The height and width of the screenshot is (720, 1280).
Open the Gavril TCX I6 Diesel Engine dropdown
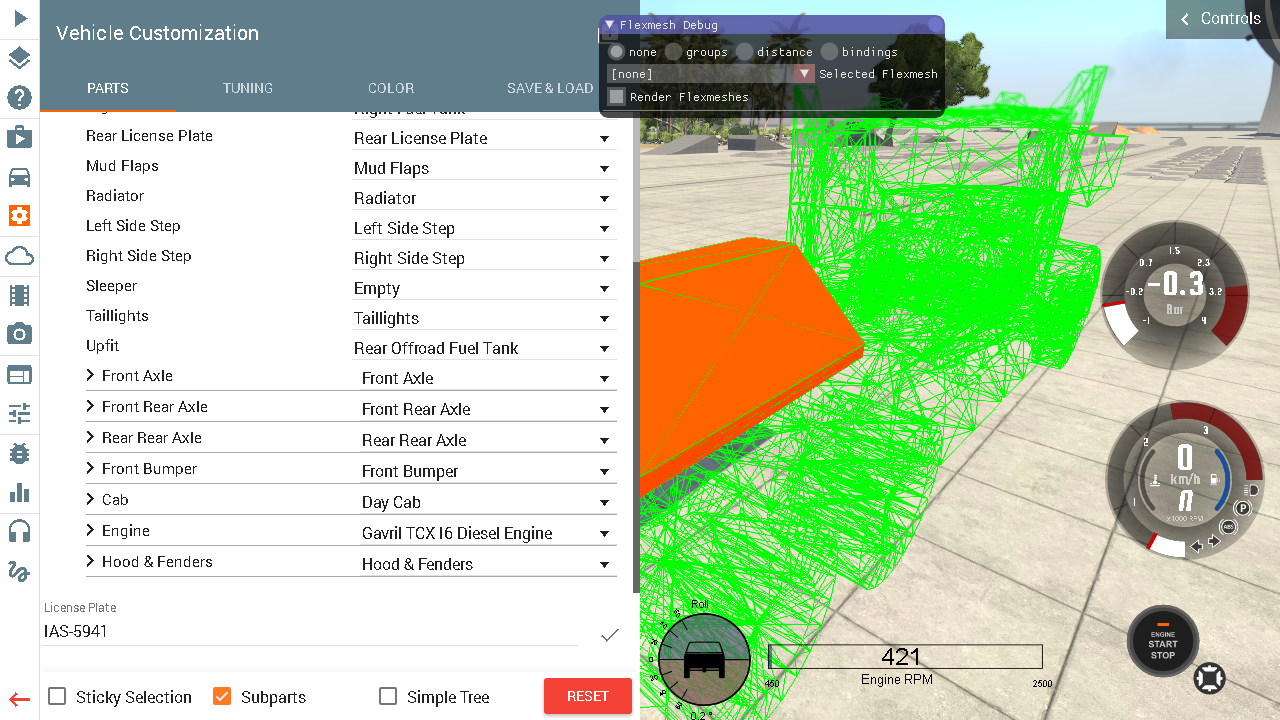click(x=488, y=533)
